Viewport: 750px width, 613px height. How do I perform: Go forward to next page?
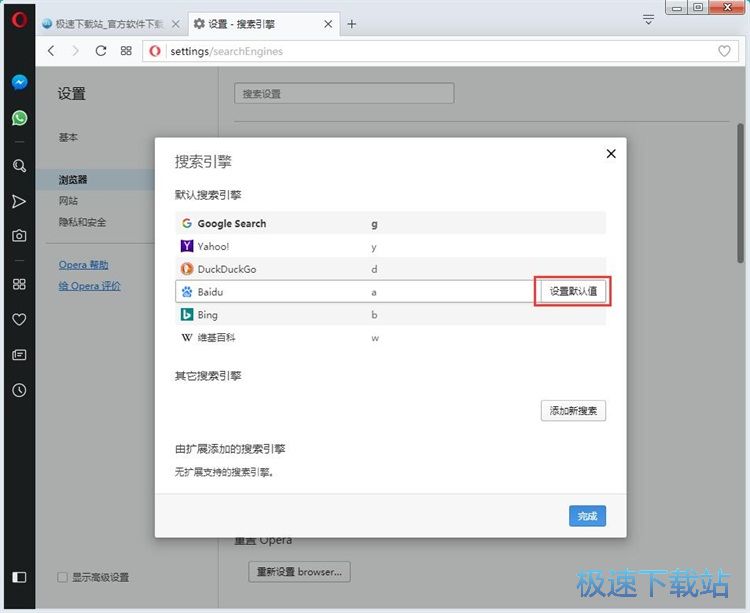point(75,51)
